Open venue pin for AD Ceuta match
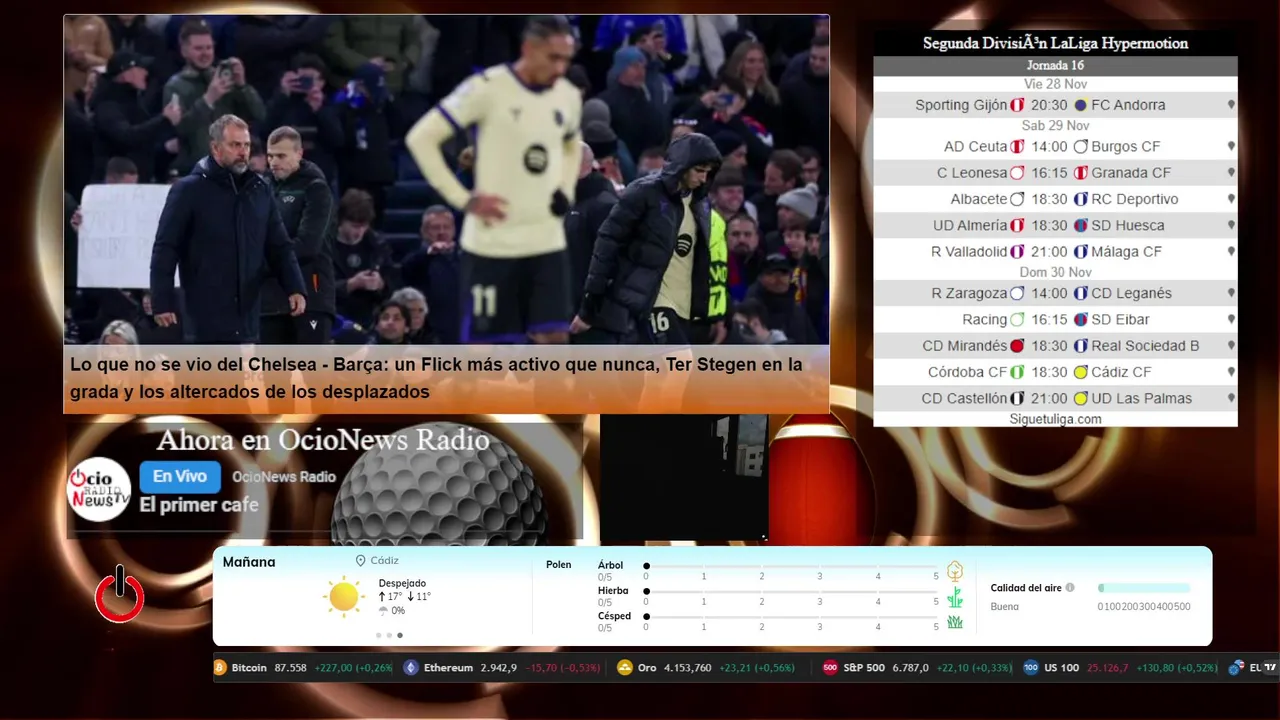Viewport: 1280px width, 720px height. point(1231,146)
